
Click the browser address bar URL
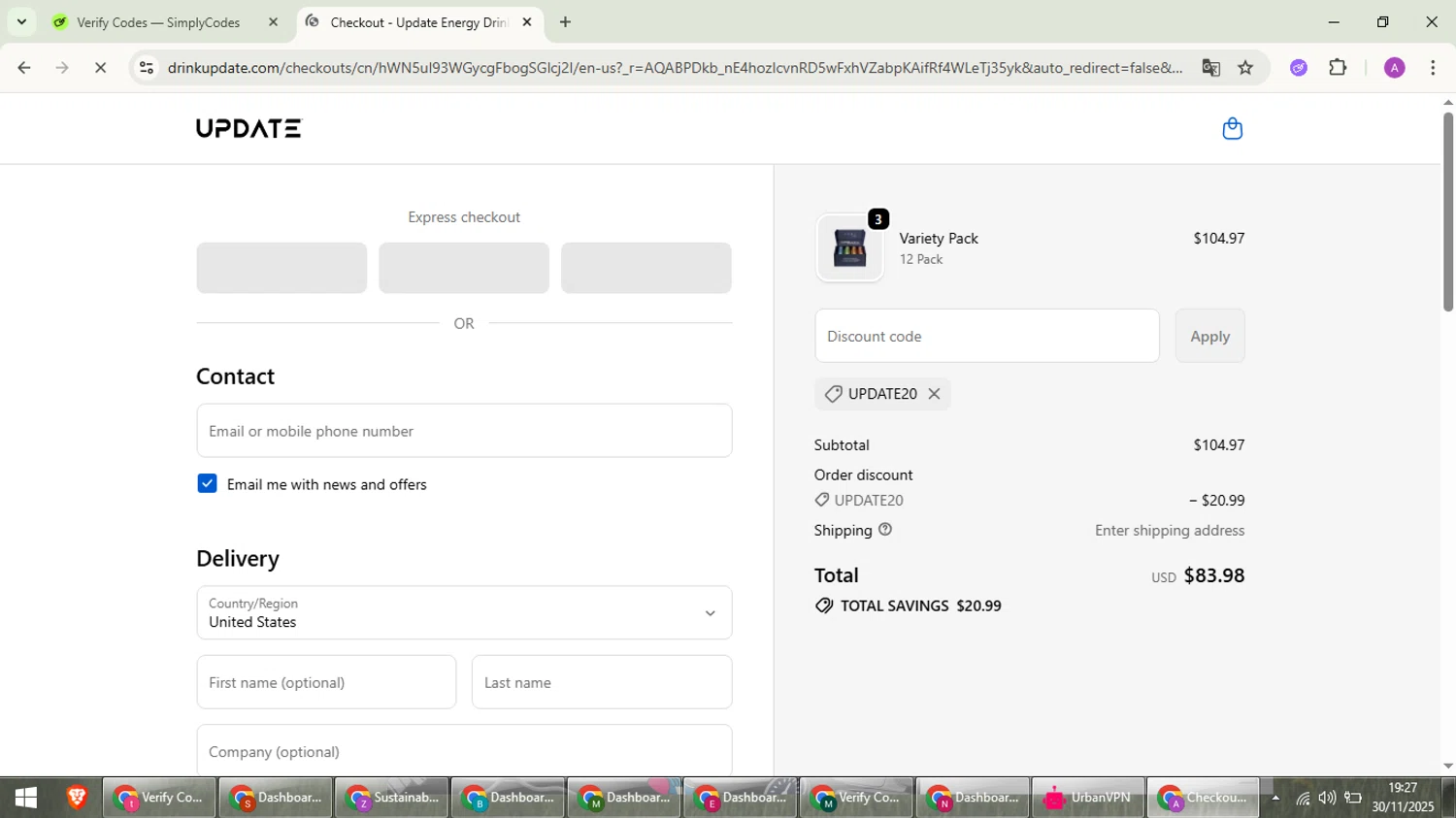tap(675, 68)
